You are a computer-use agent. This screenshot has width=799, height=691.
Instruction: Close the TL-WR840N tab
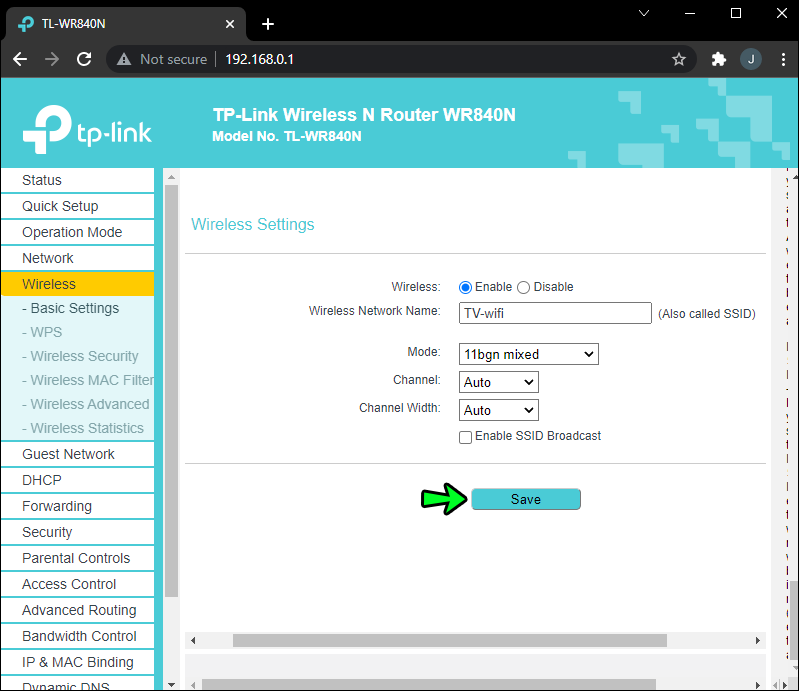pyautogui.click(x=230, y=24)
